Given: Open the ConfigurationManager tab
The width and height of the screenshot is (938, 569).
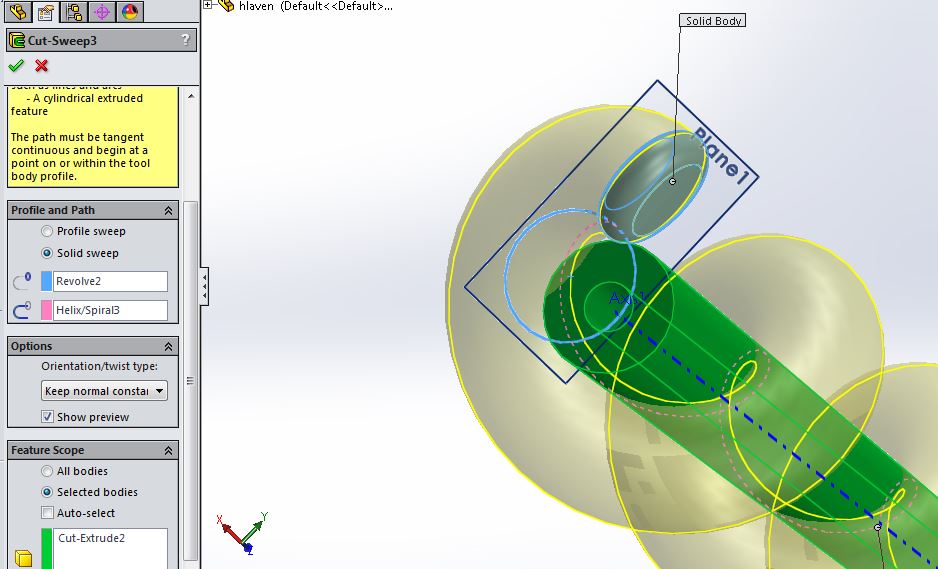Looking at the screenshot, I should point(74,12).
